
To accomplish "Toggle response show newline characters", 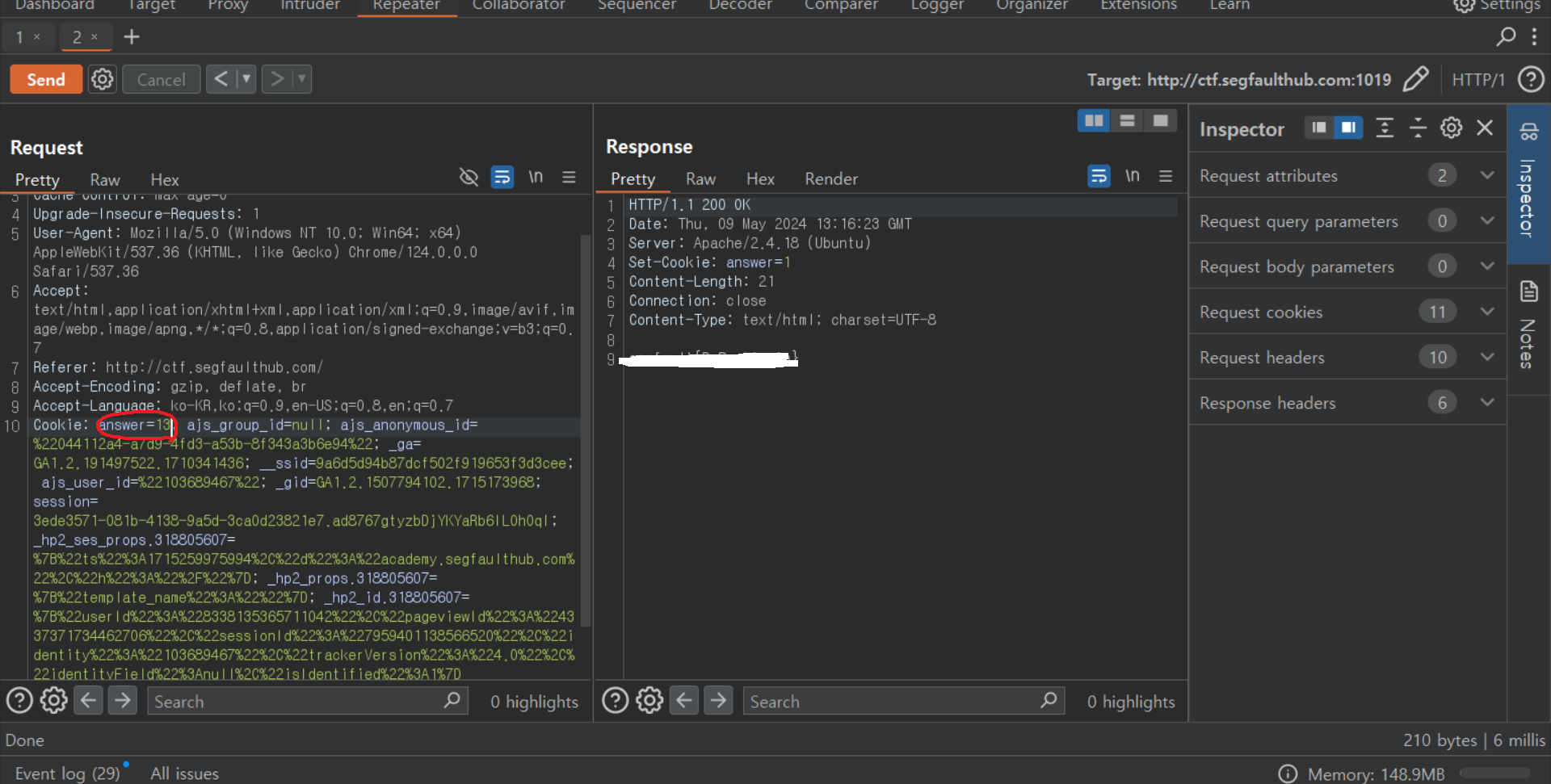I will 1133,176.
